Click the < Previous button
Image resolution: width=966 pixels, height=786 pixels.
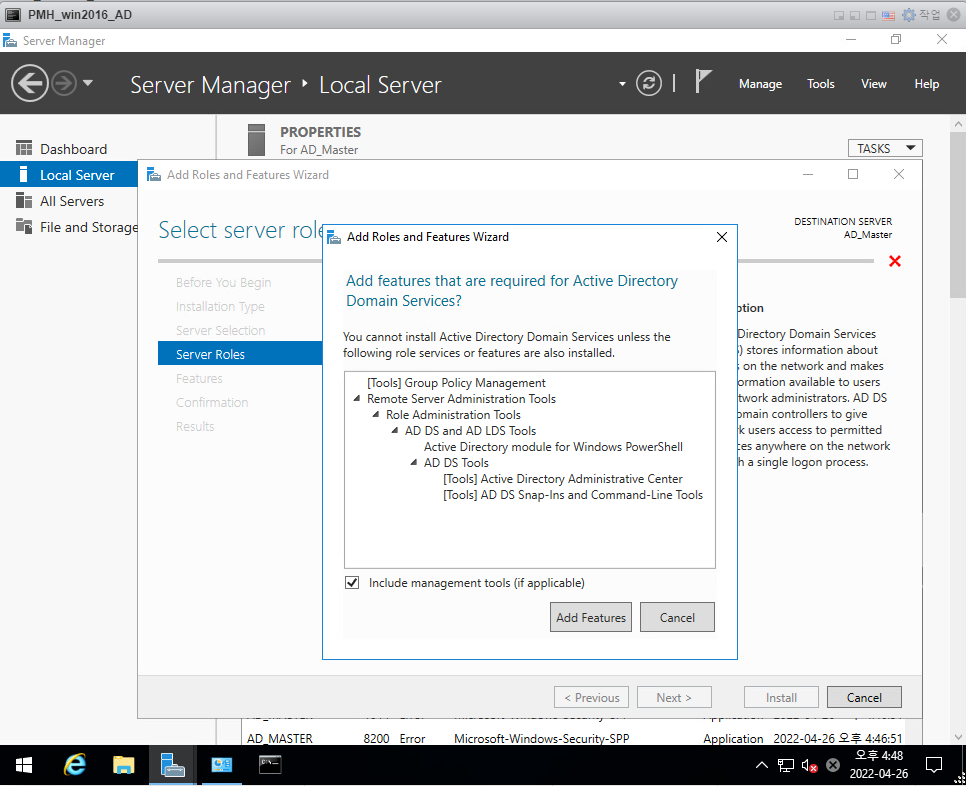coord(591,697)
